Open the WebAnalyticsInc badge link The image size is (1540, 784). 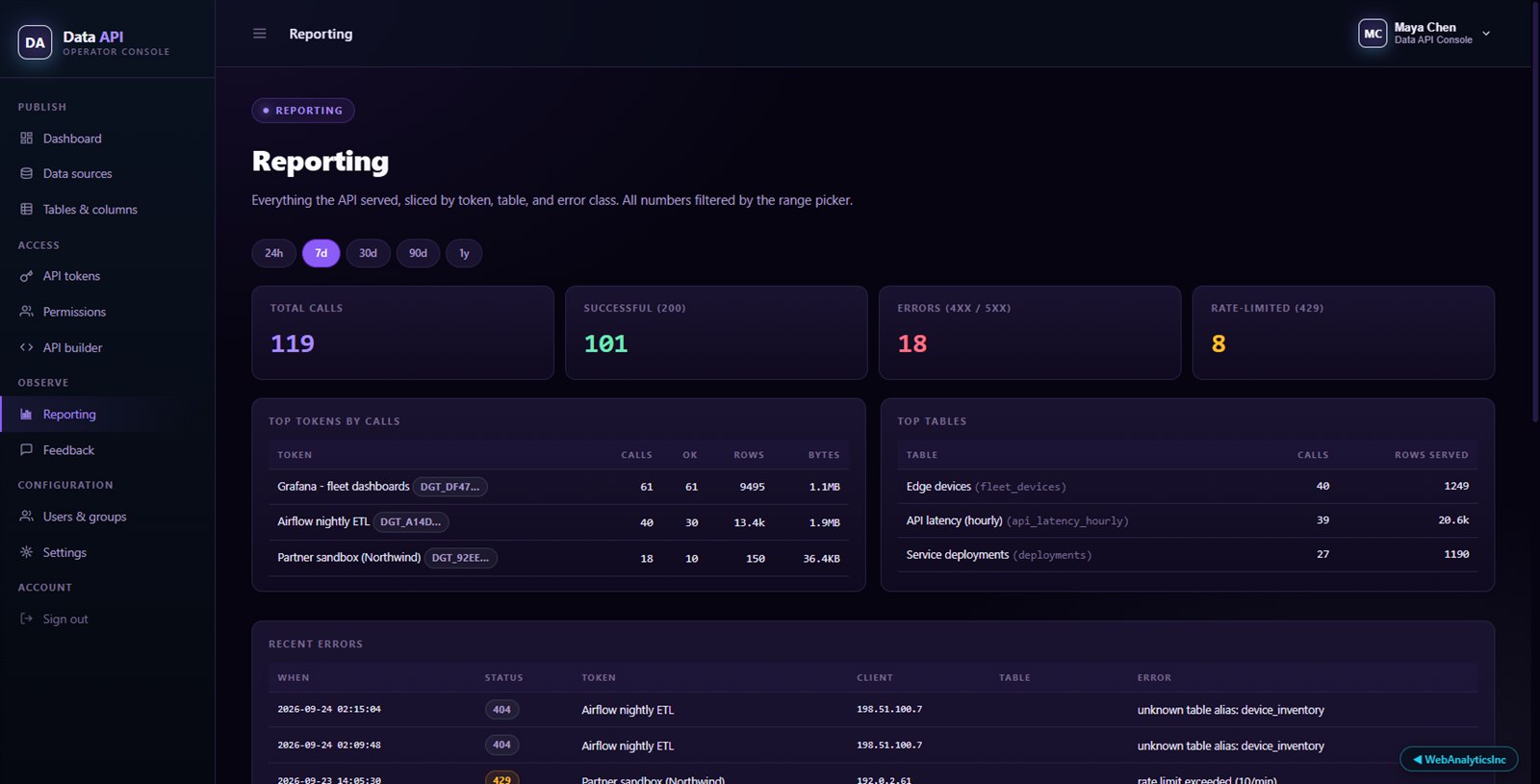[x=1459, y=760]
